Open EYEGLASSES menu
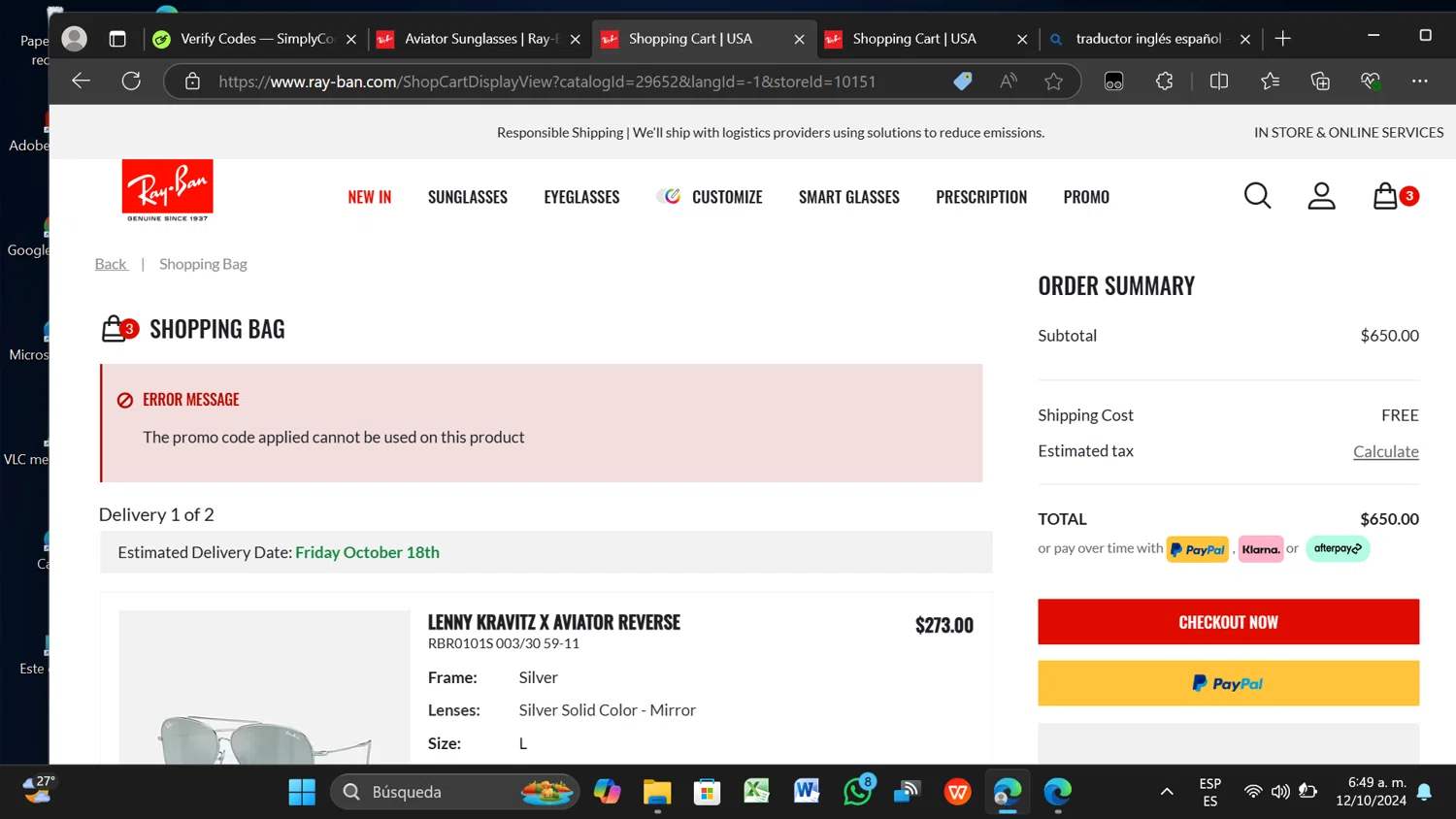 [x=581, y=197]
